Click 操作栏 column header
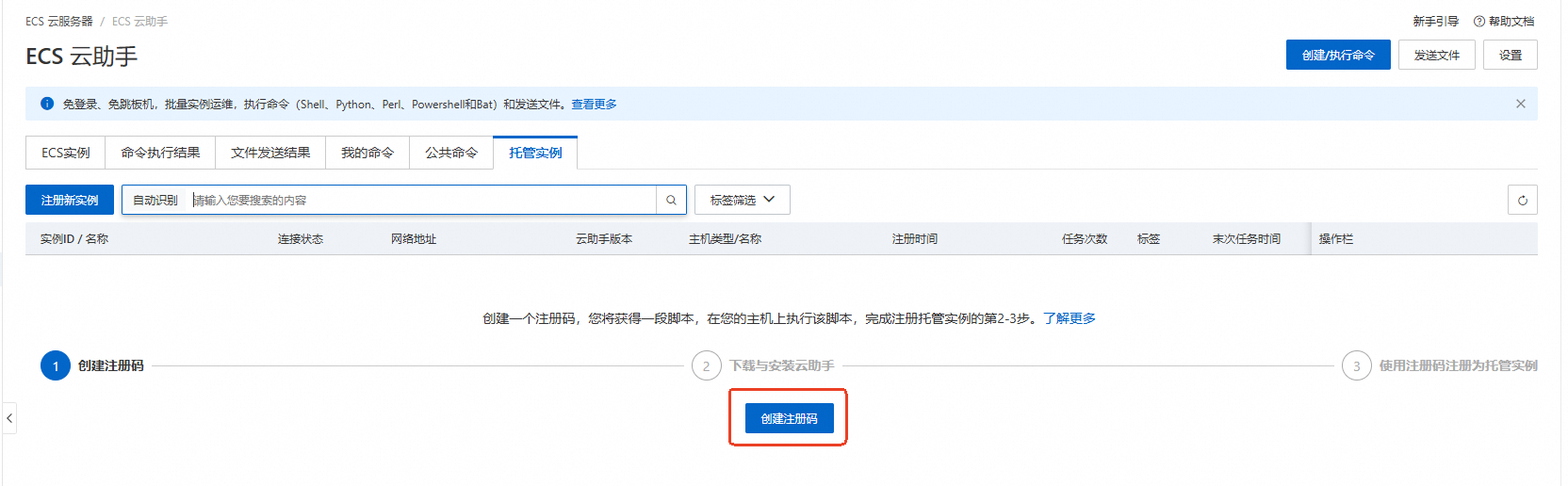The width and height of the screenshot is (1568, 486). click(1335, 239)
